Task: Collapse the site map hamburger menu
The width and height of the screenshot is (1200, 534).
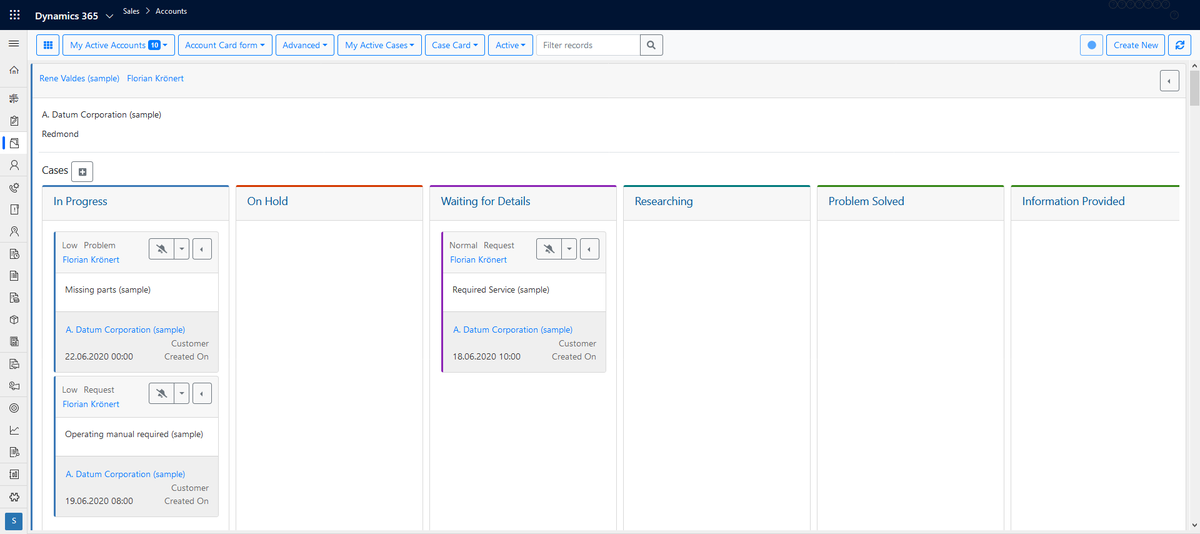Action: (14, 44)
